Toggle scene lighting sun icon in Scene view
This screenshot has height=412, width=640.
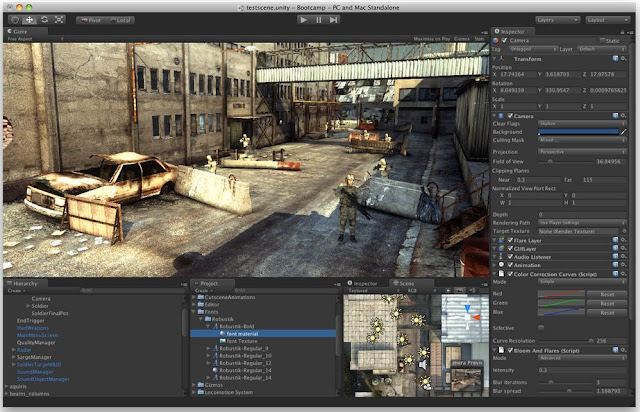pos(448,290)
